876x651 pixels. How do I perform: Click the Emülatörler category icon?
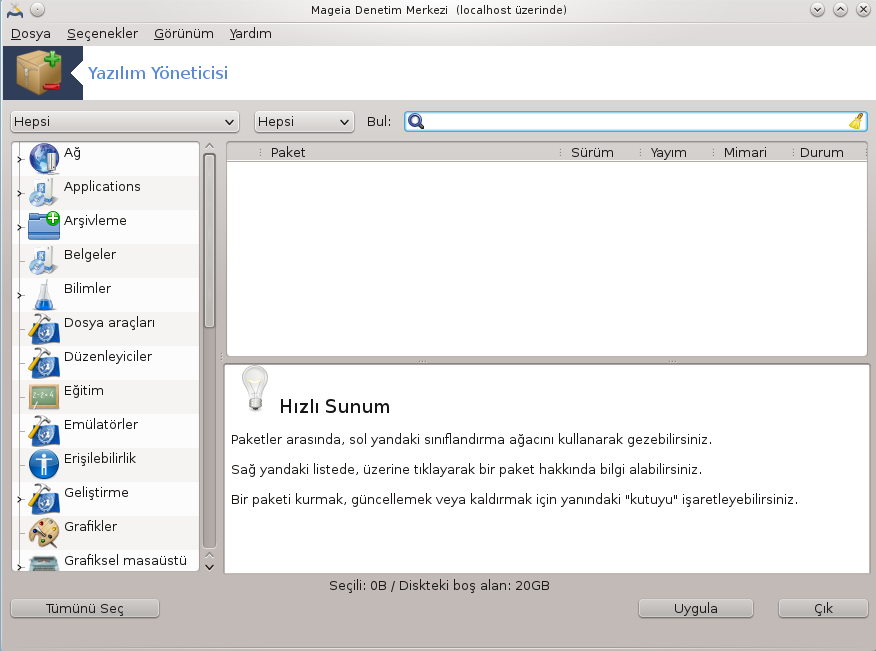pos(44,431)
